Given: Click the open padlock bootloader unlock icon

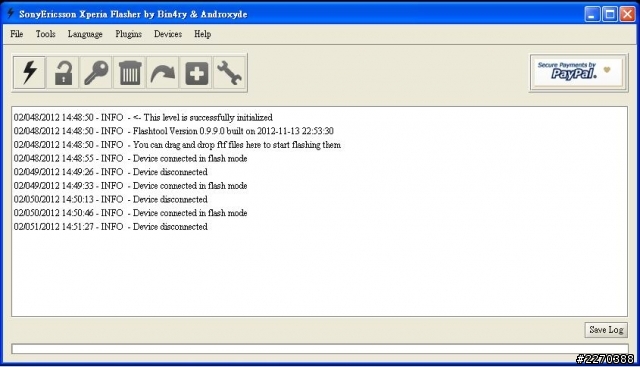Looking at the screenshot, I should click(x=63, y=73).
